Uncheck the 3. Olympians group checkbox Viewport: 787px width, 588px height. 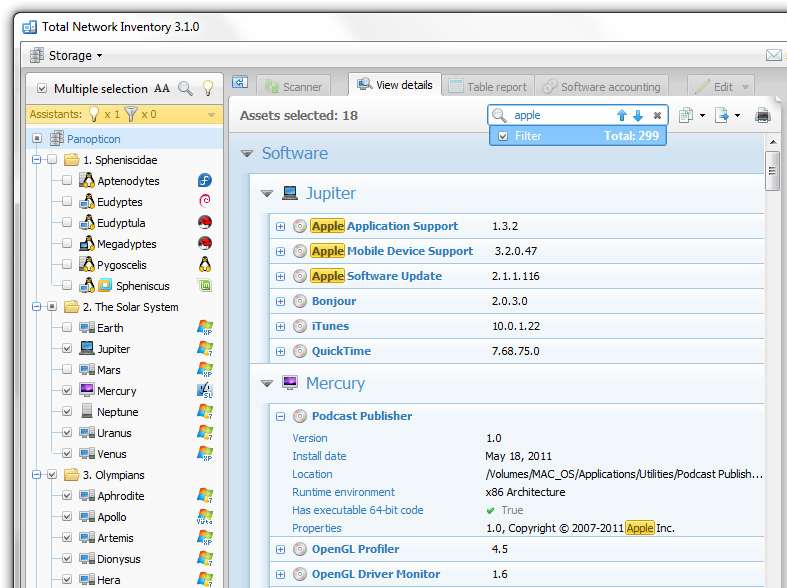pos(52,475)
